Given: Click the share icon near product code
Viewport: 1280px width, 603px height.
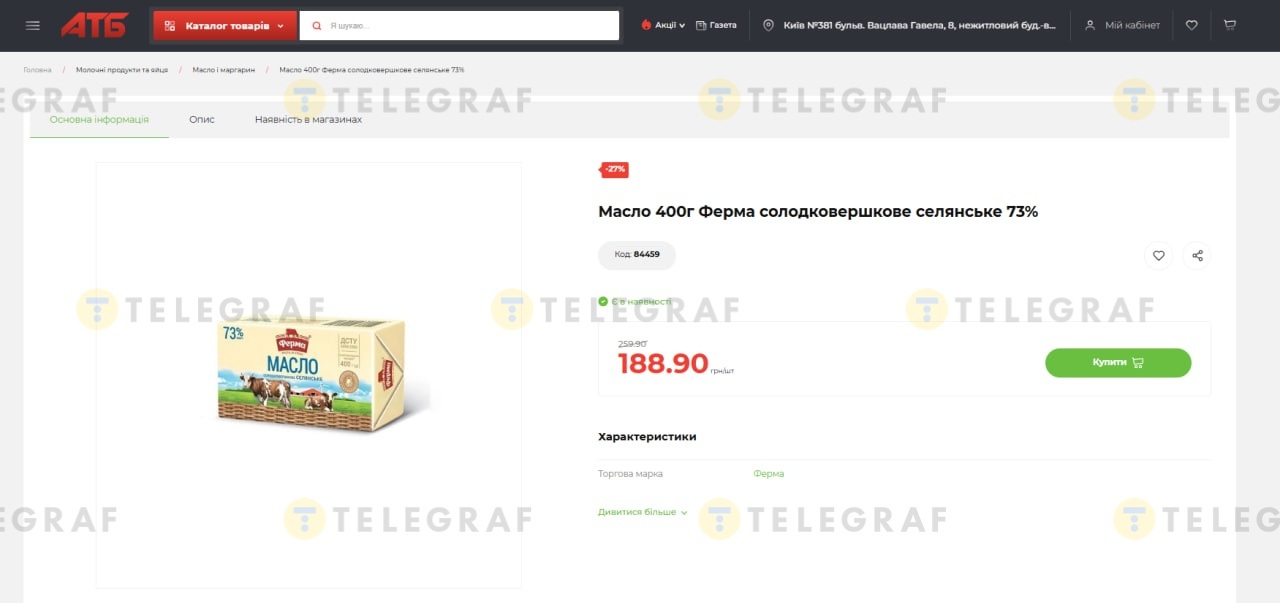Looking at the screenshot, I should pos(1197,255).
